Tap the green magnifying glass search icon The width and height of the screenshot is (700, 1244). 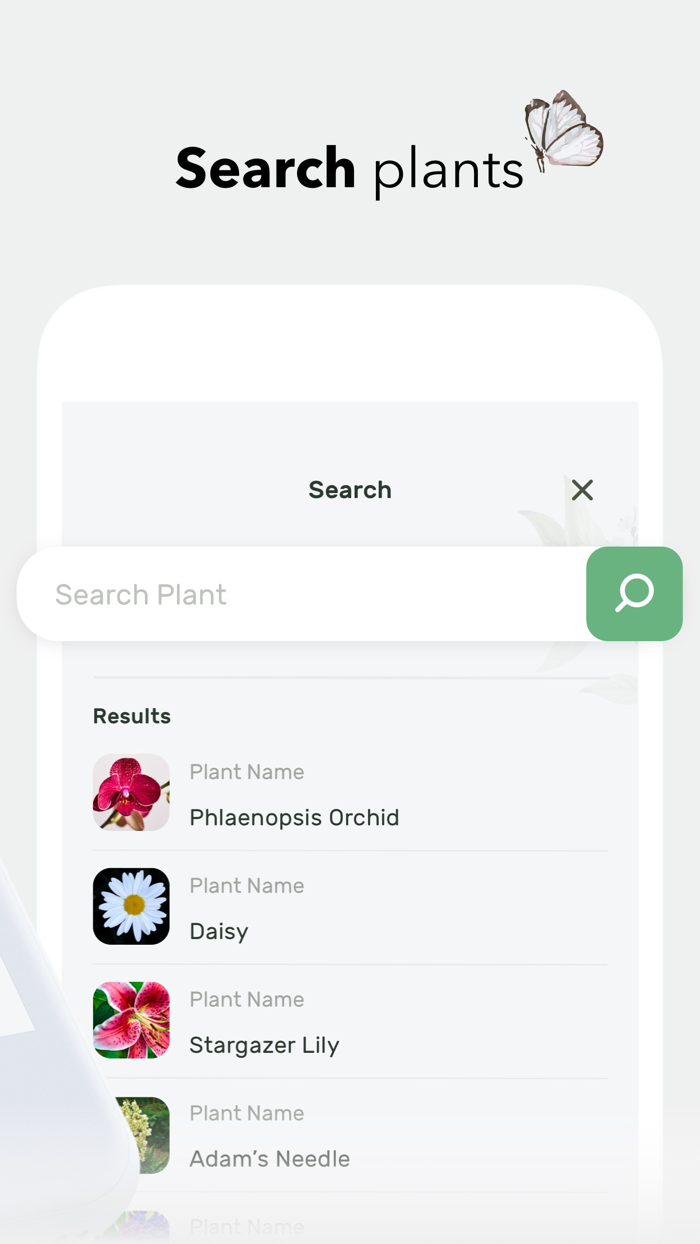click(634, 594)
